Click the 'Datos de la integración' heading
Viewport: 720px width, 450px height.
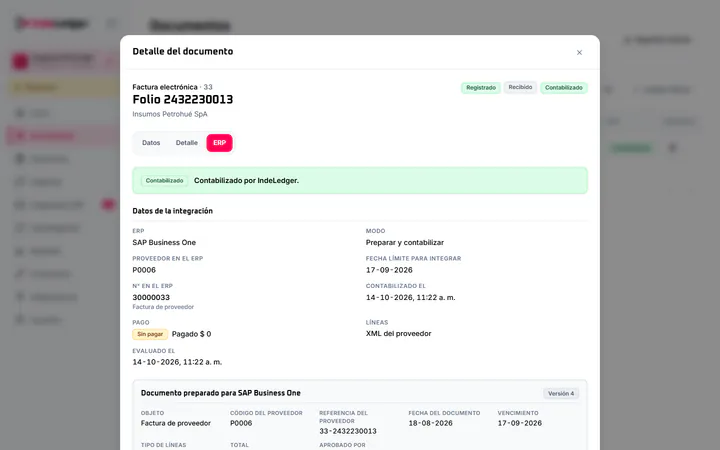tap(173, 211)
